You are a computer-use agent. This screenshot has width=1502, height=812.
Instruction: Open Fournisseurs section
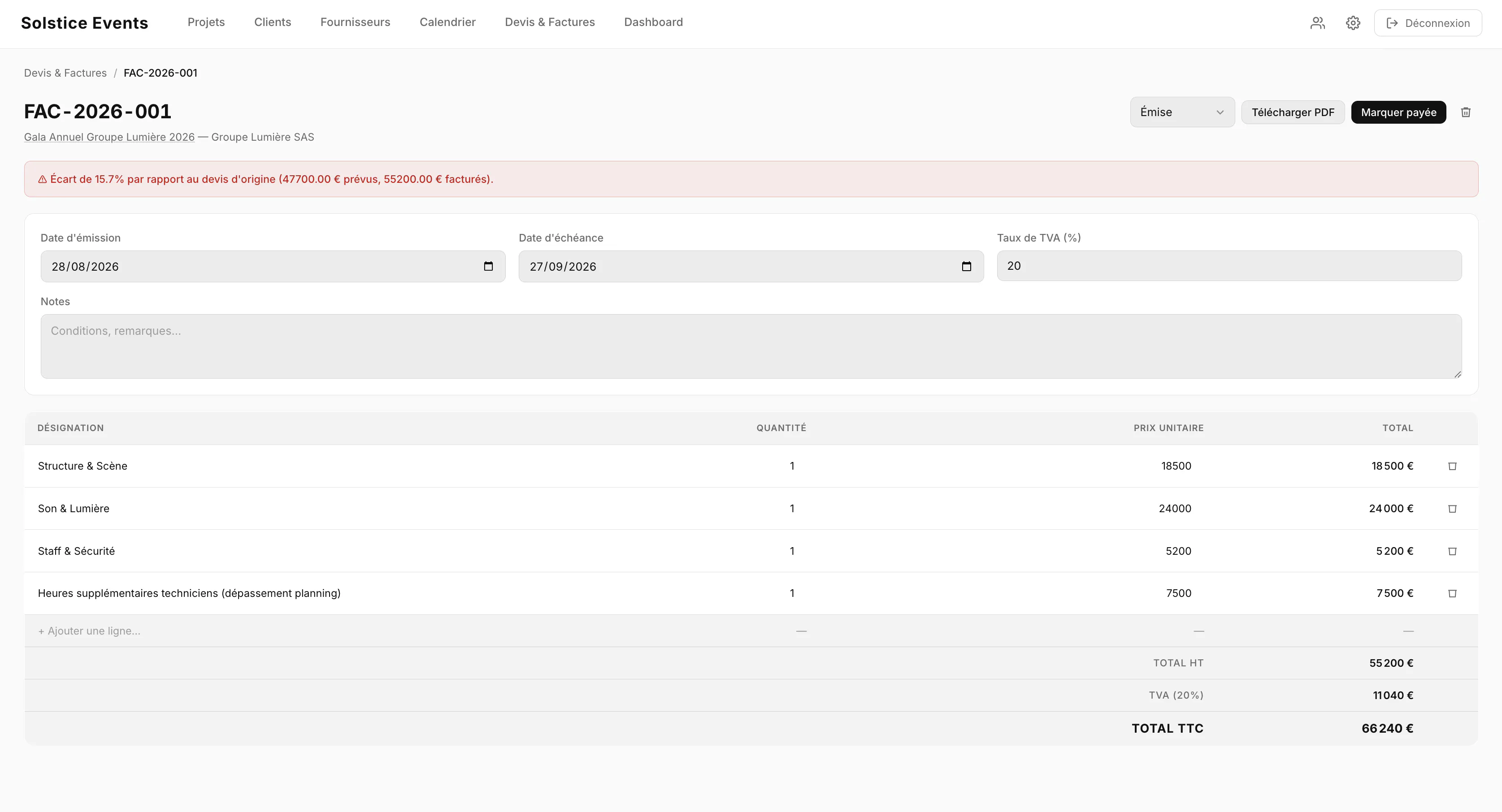[355, 22]
